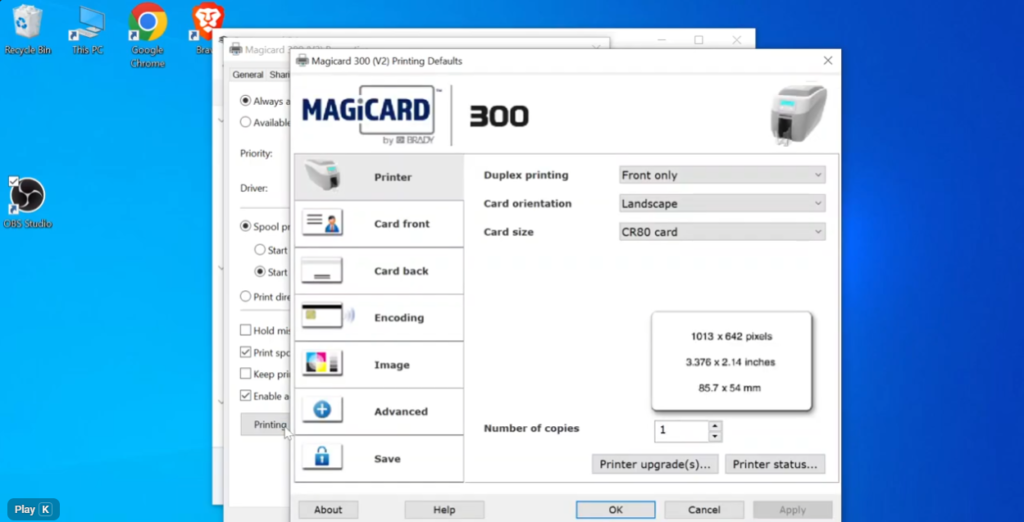Toggle the Print spooled documents checkbox
Viewport: 1024px width, 522px height.
[246, 352]
